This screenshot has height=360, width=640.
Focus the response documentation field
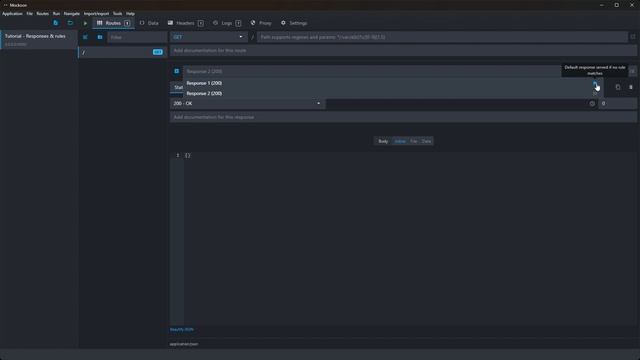(403, 117)
